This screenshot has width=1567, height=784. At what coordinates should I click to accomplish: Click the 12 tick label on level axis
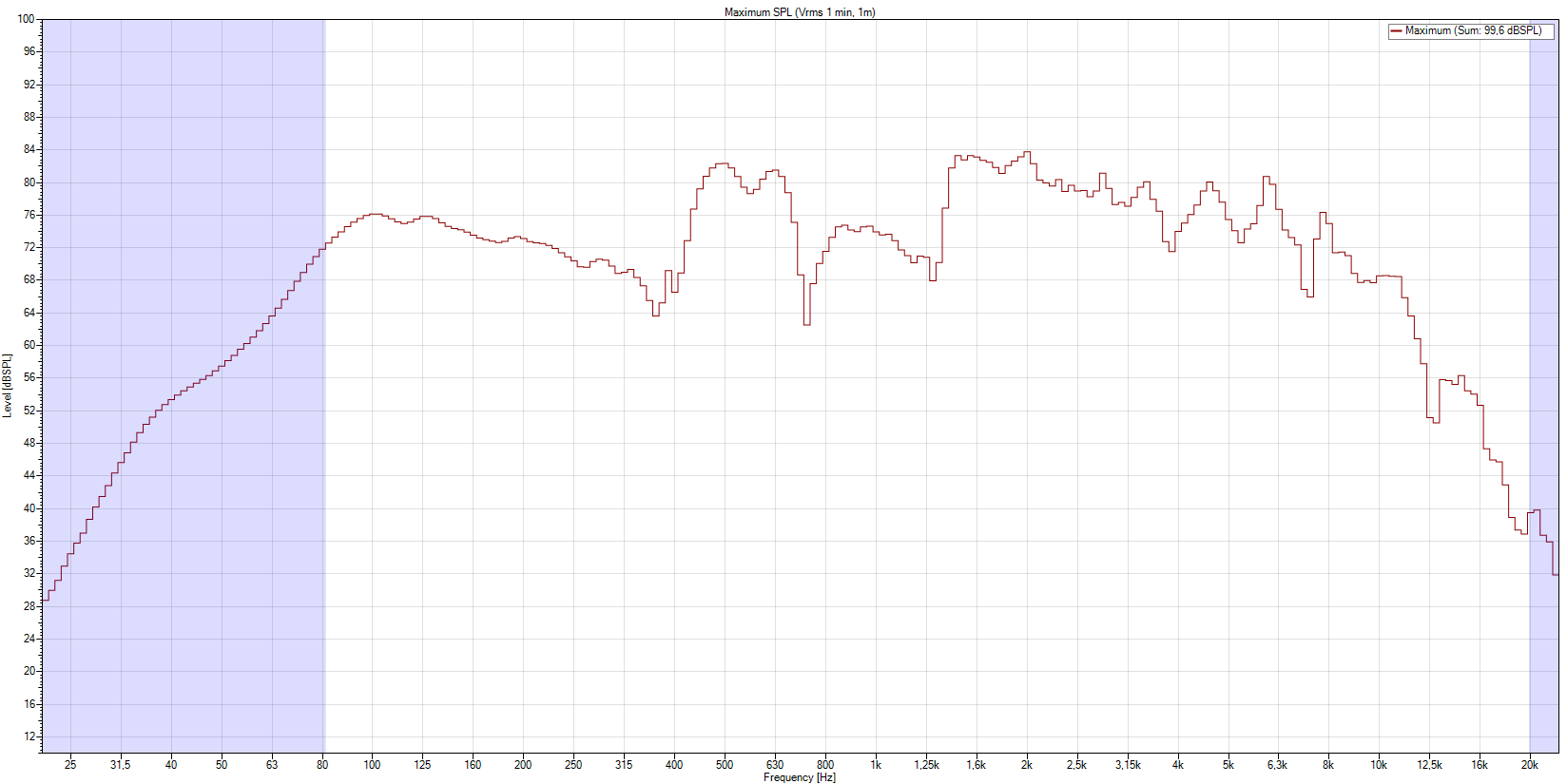coord(29,736)
